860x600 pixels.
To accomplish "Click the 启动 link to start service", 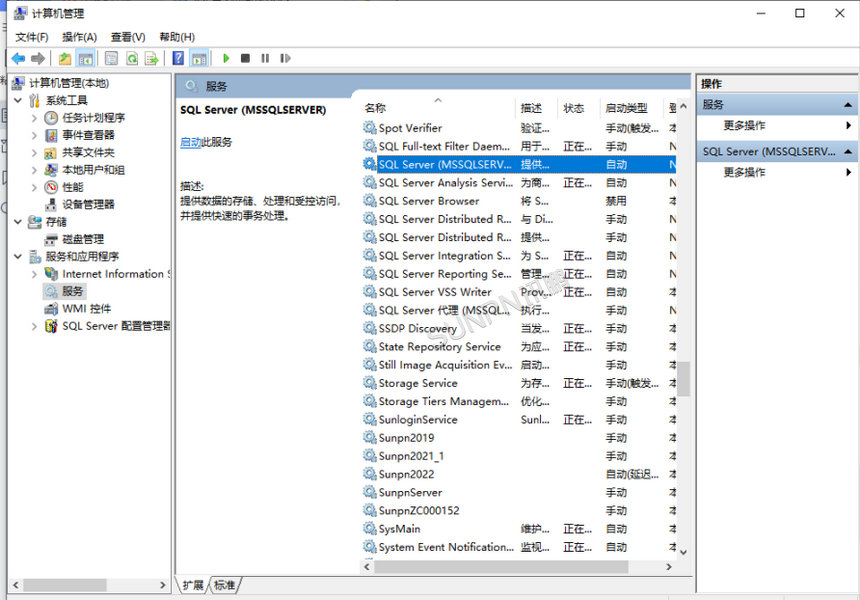I will click(x=191, y=142).
